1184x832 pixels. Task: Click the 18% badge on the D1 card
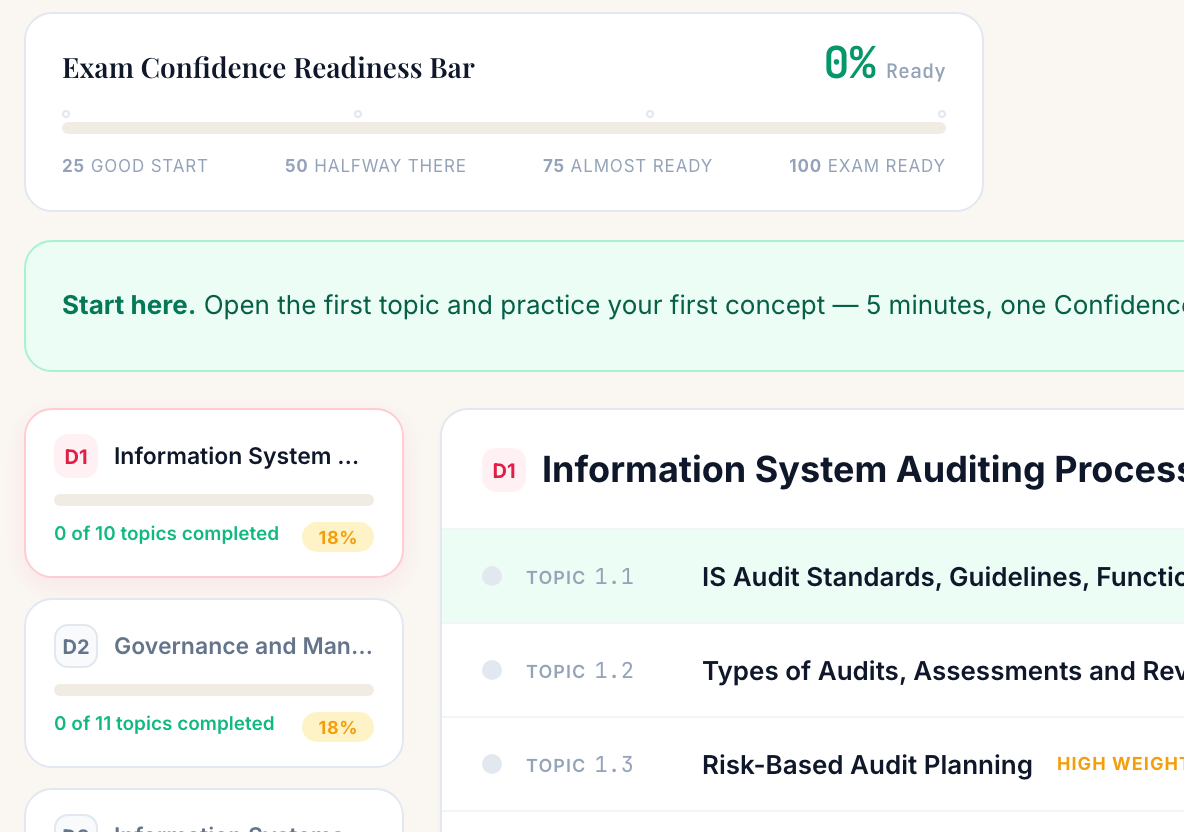[338, 538]
